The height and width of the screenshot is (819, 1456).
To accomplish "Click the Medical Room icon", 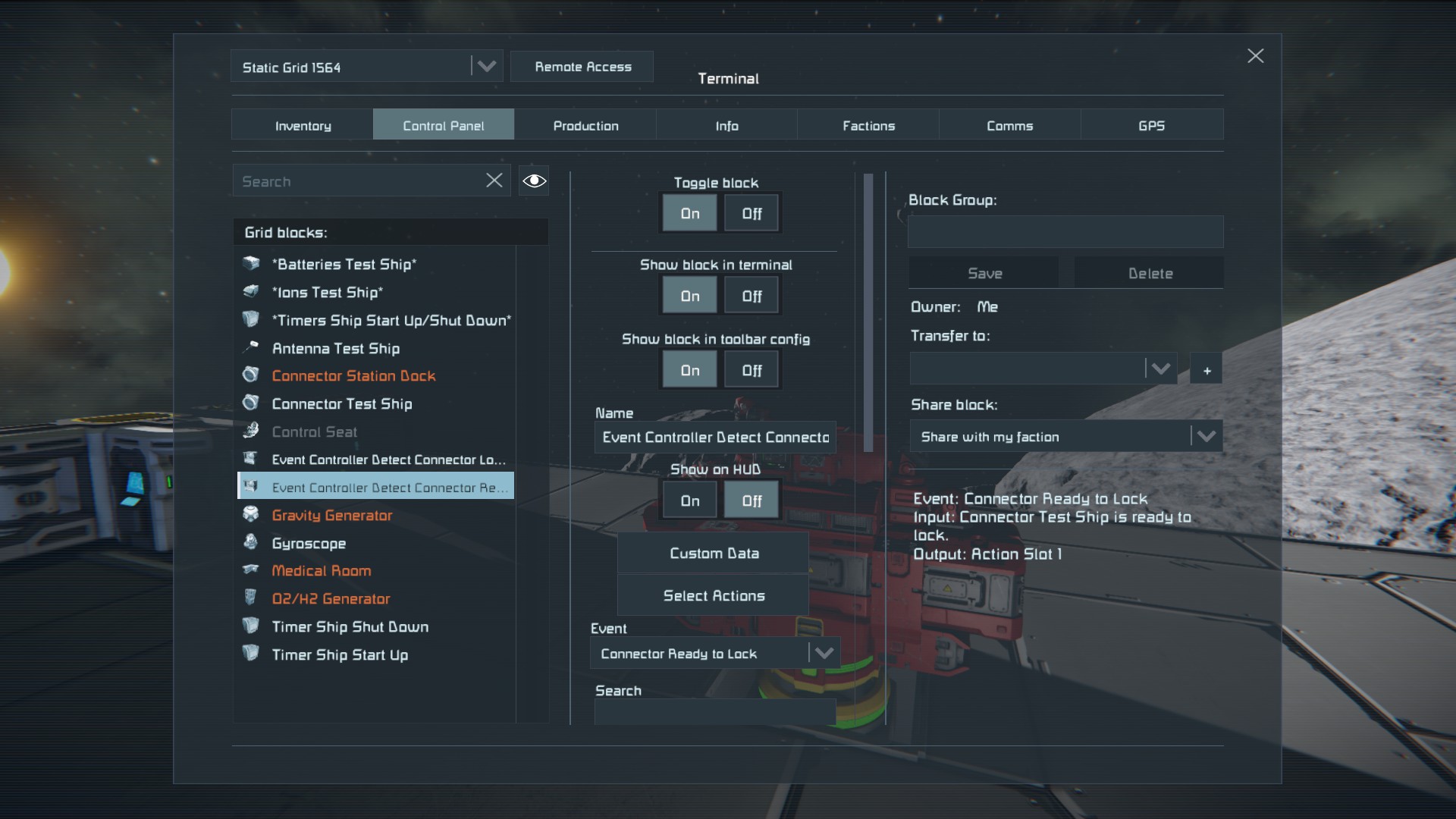I will pos(251,570).
